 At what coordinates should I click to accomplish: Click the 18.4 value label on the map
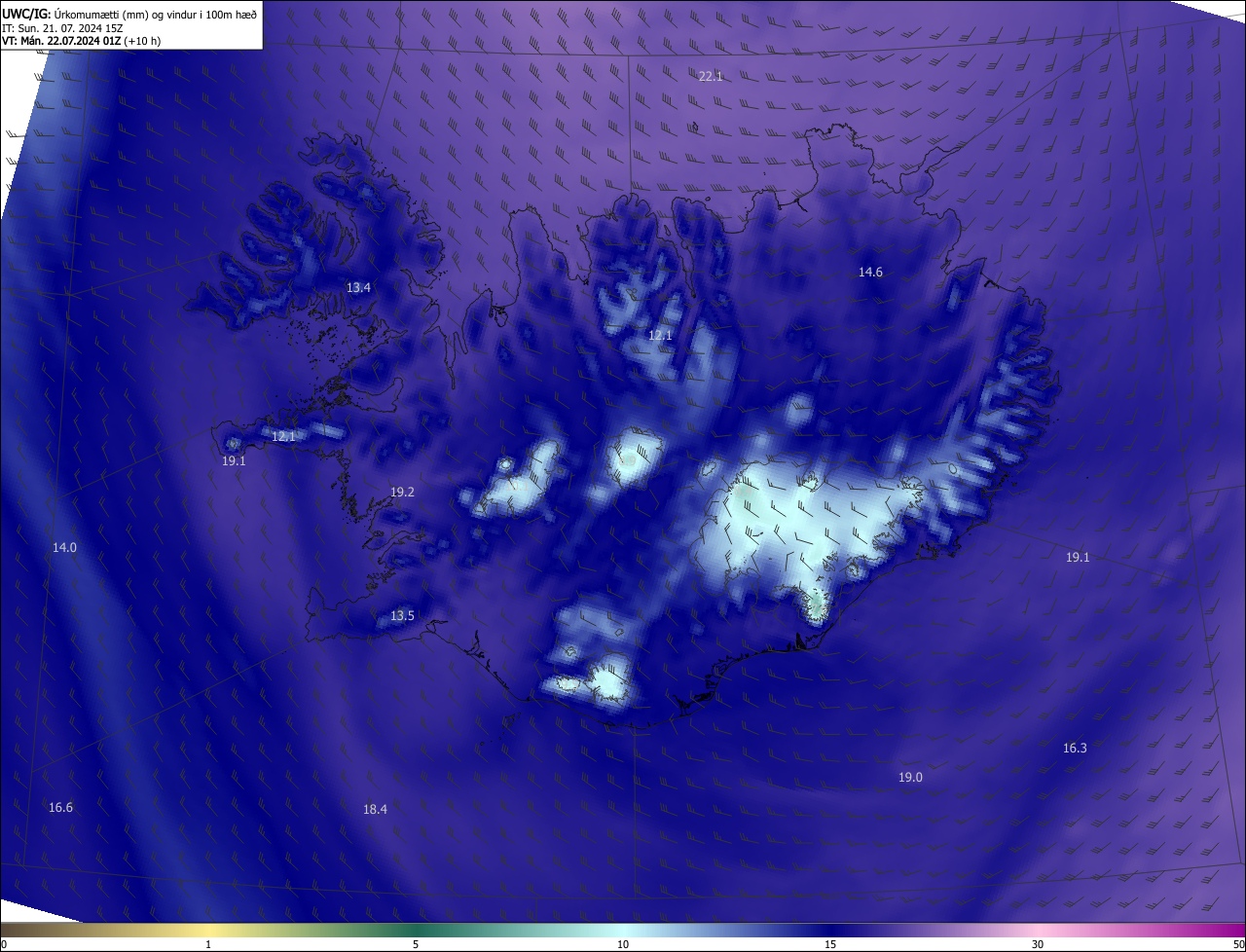(x=375, y=810)
